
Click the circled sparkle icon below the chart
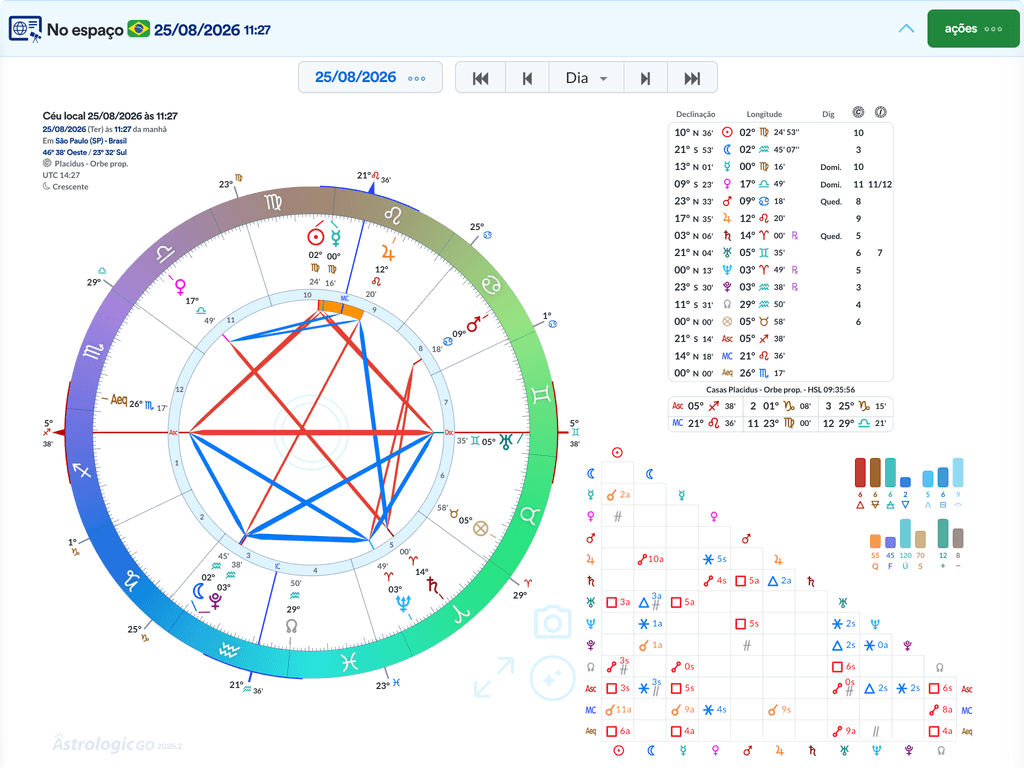tap(551, 679)
